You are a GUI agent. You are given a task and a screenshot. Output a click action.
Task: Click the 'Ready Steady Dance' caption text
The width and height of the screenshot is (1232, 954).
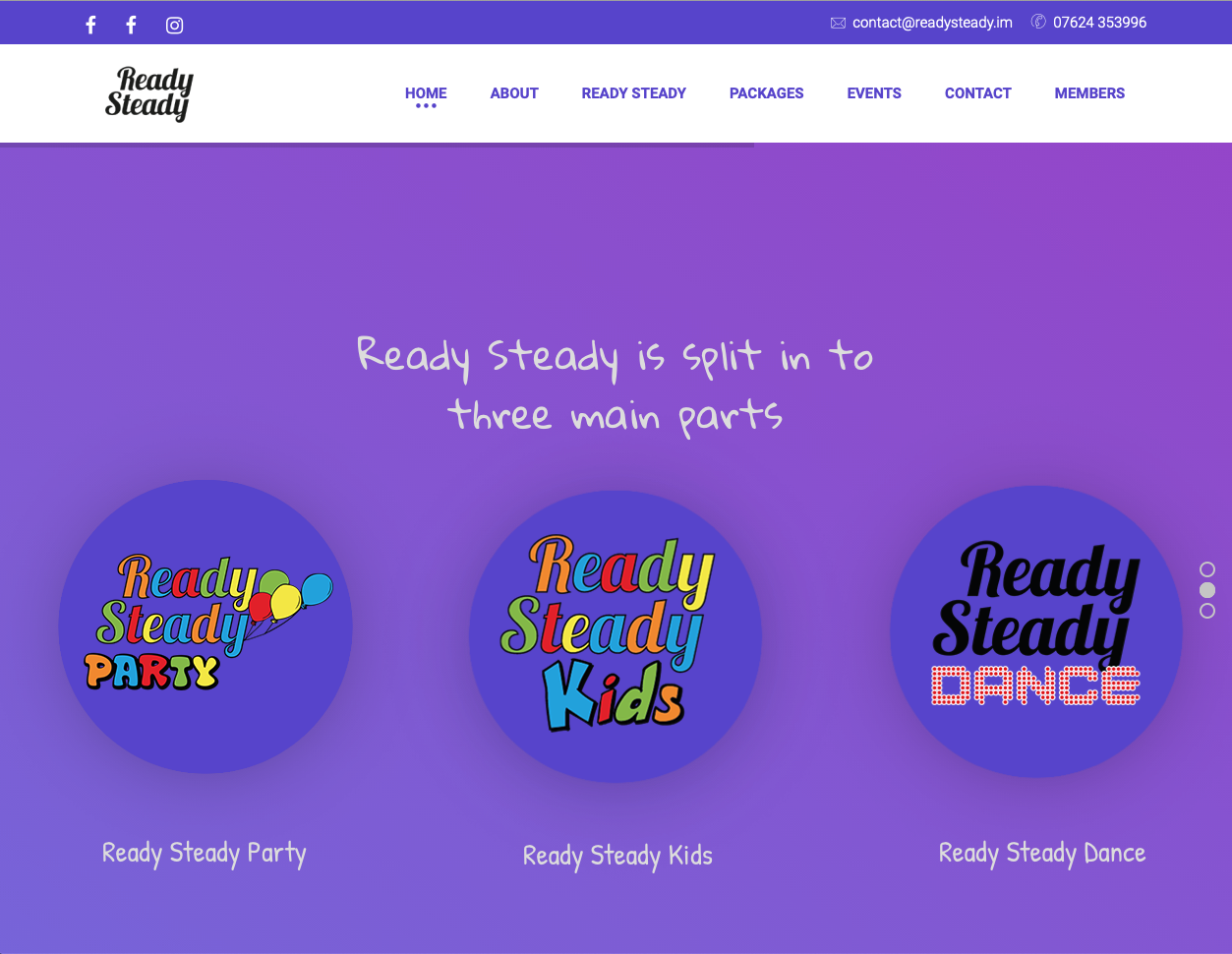[1042, 853]
